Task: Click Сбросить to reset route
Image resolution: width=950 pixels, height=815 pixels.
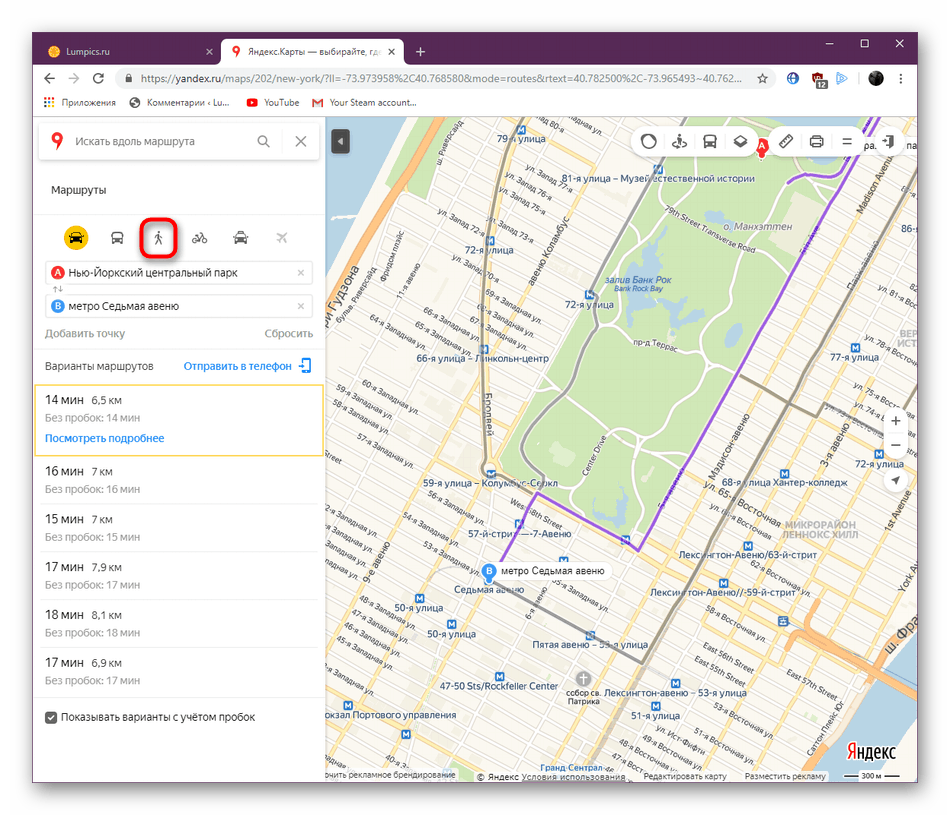Action: (x=288, y=333)
